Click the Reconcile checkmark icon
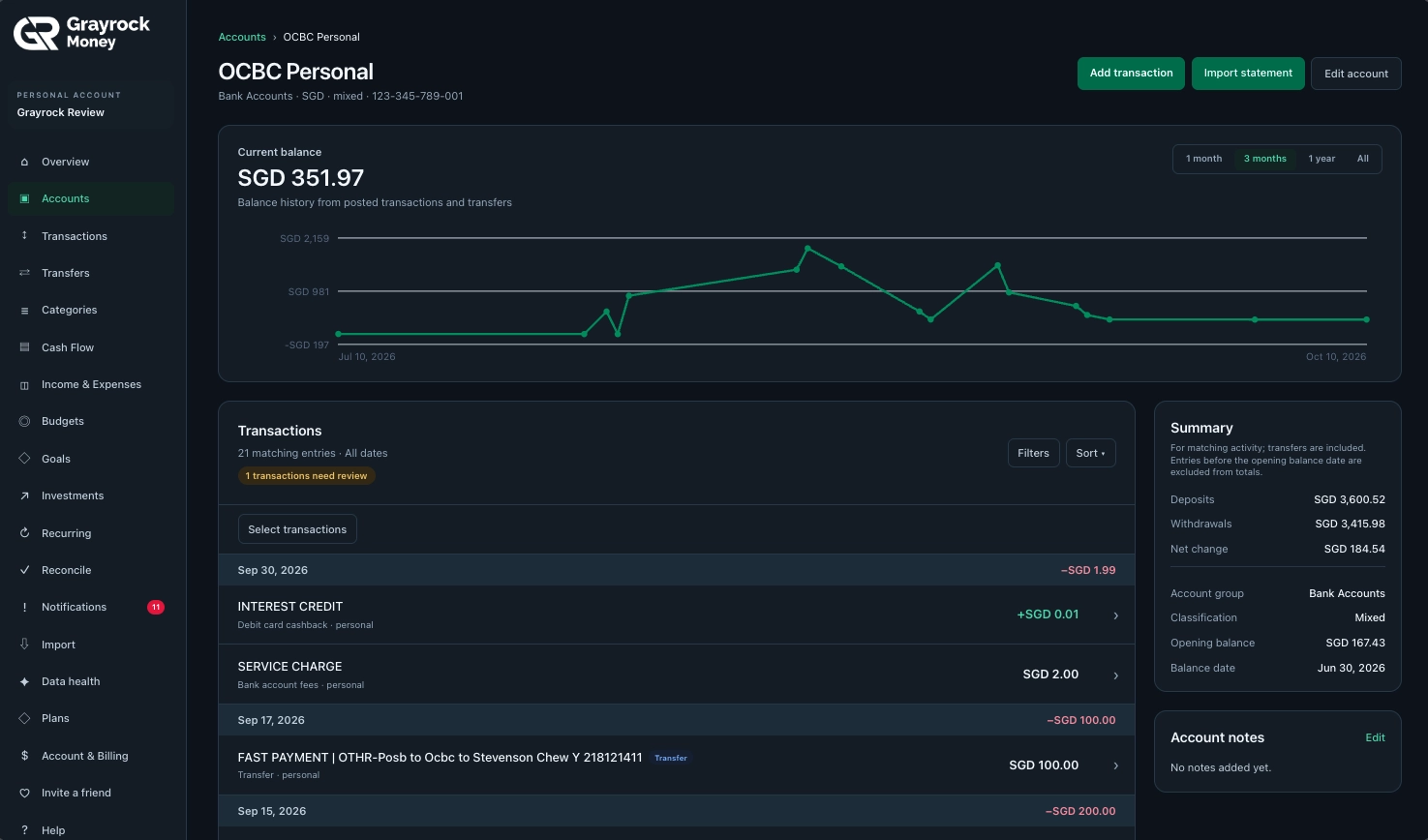 coord(24,570)
